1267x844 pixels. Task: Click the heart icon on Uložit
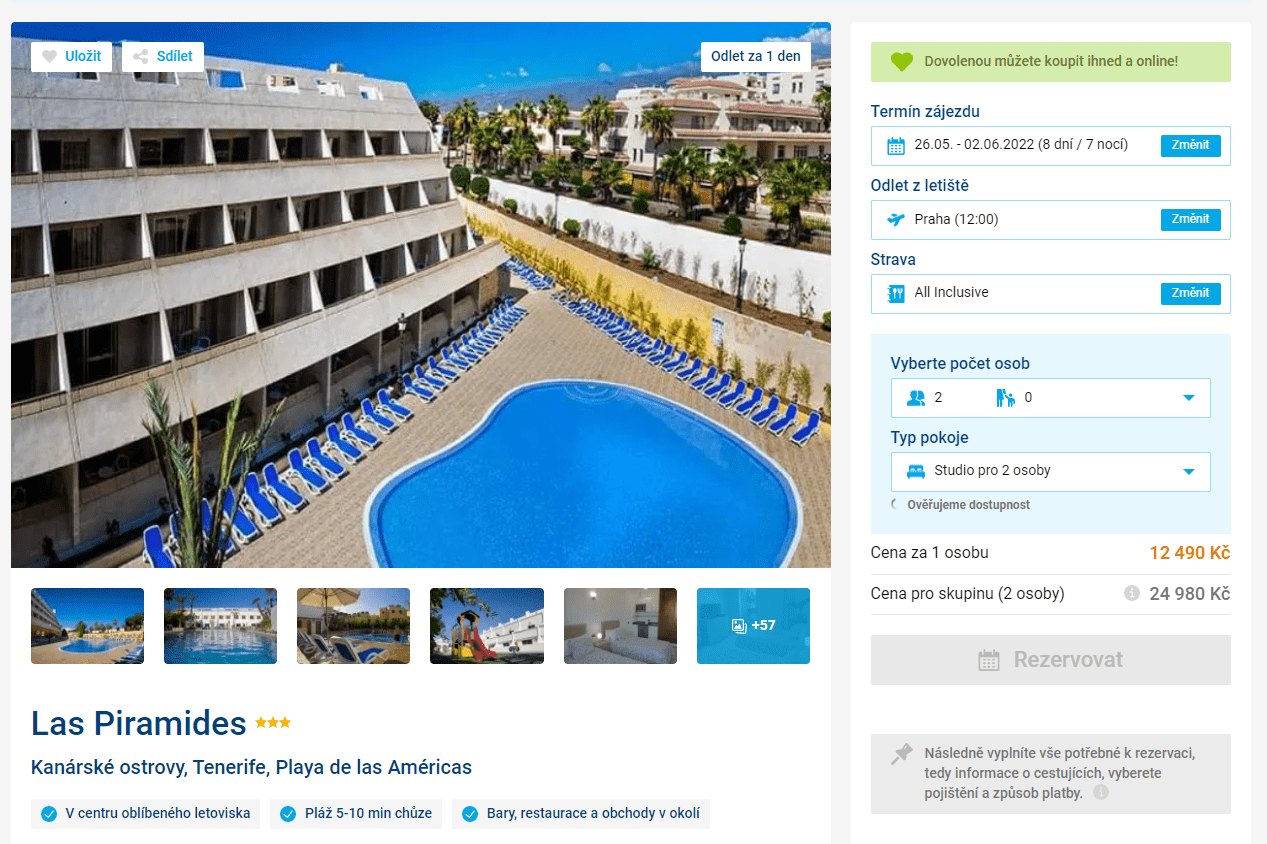click(x=49, y=57)
